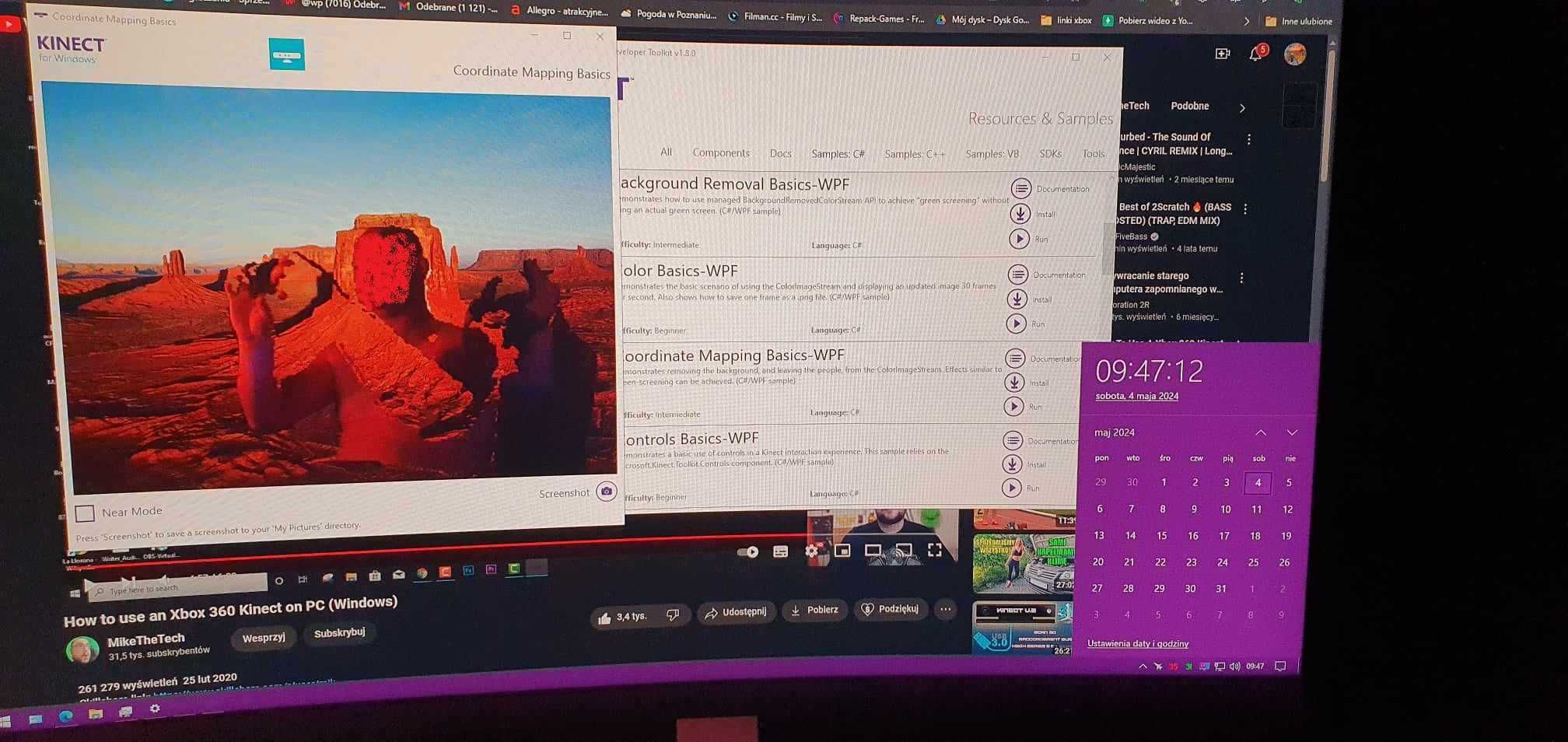Open Documentation for Color Basics-WPF

1017,274
